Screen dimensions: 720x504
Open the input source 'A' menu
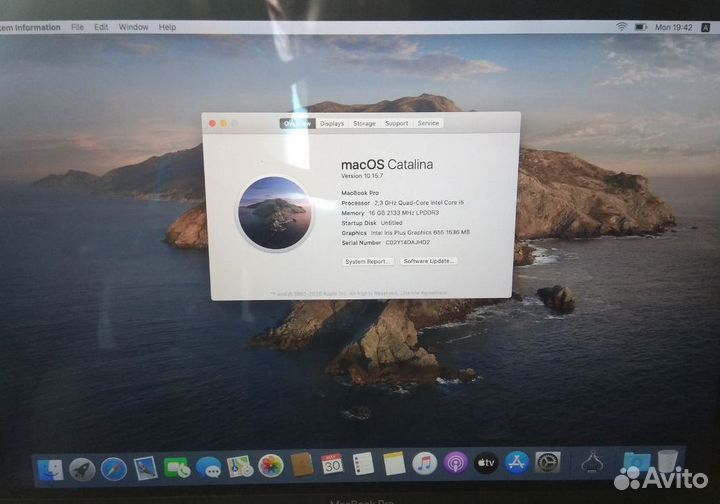(705, 28)
